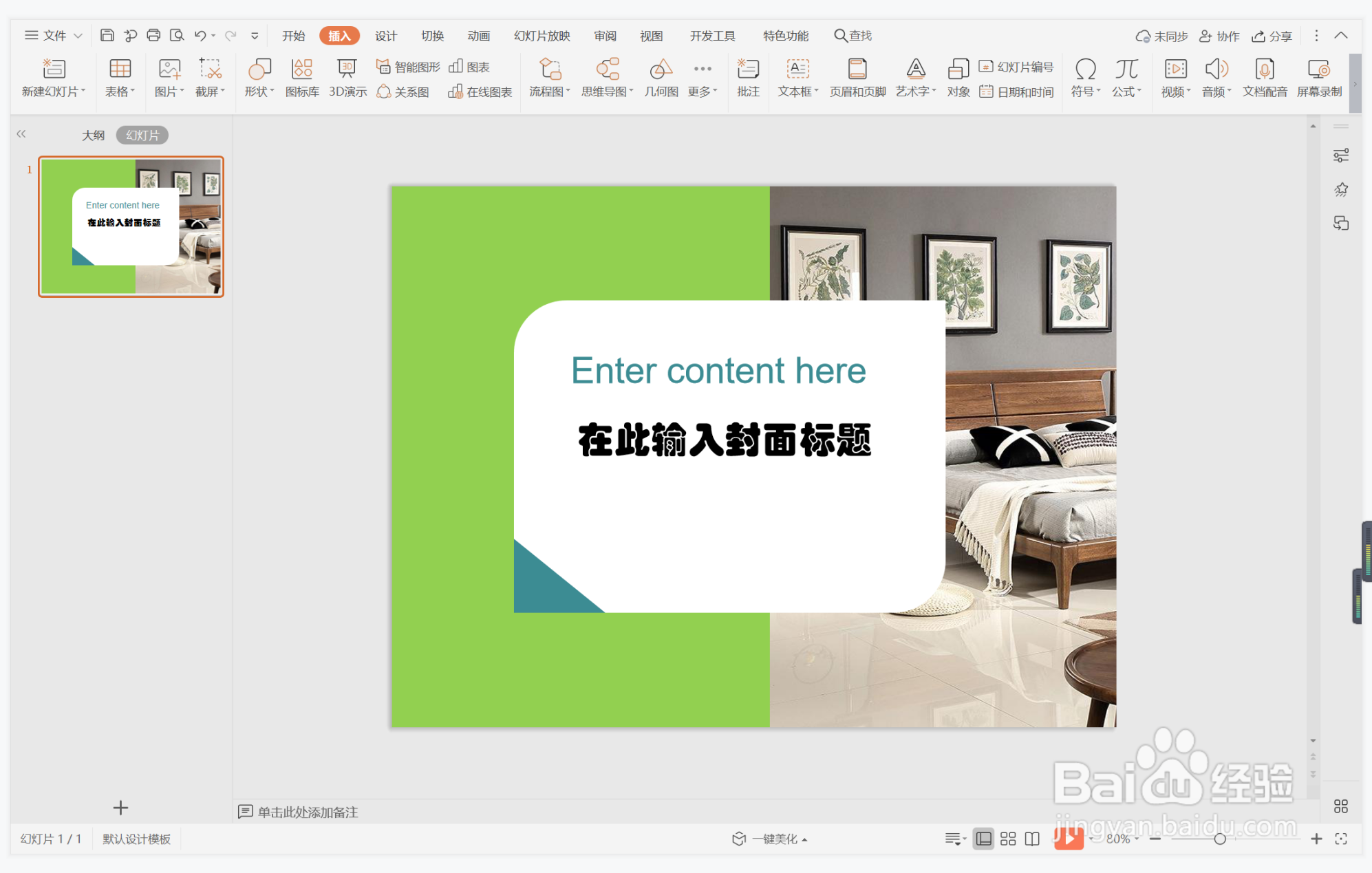
Task: Switch to the 动画 Animations tab
Action: click(478, 36)
